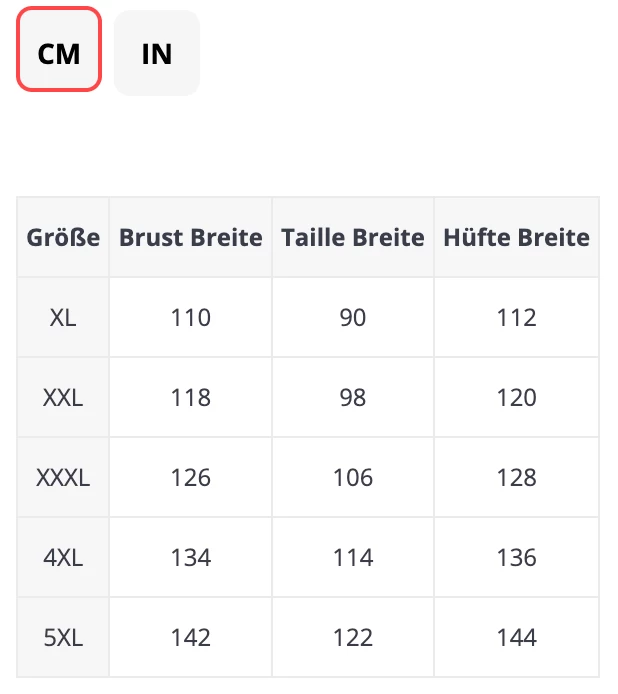The height and width of the screenshot is (694, 618).
Task: Switch size units to IN
Action: [x=157, y=52]
